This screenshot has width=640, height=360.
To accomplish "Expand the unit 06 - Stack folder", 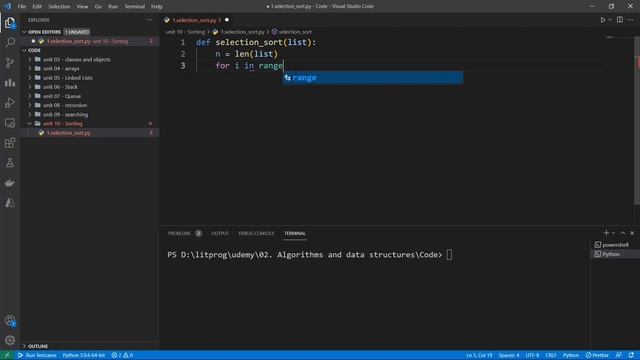I will 60,87.
